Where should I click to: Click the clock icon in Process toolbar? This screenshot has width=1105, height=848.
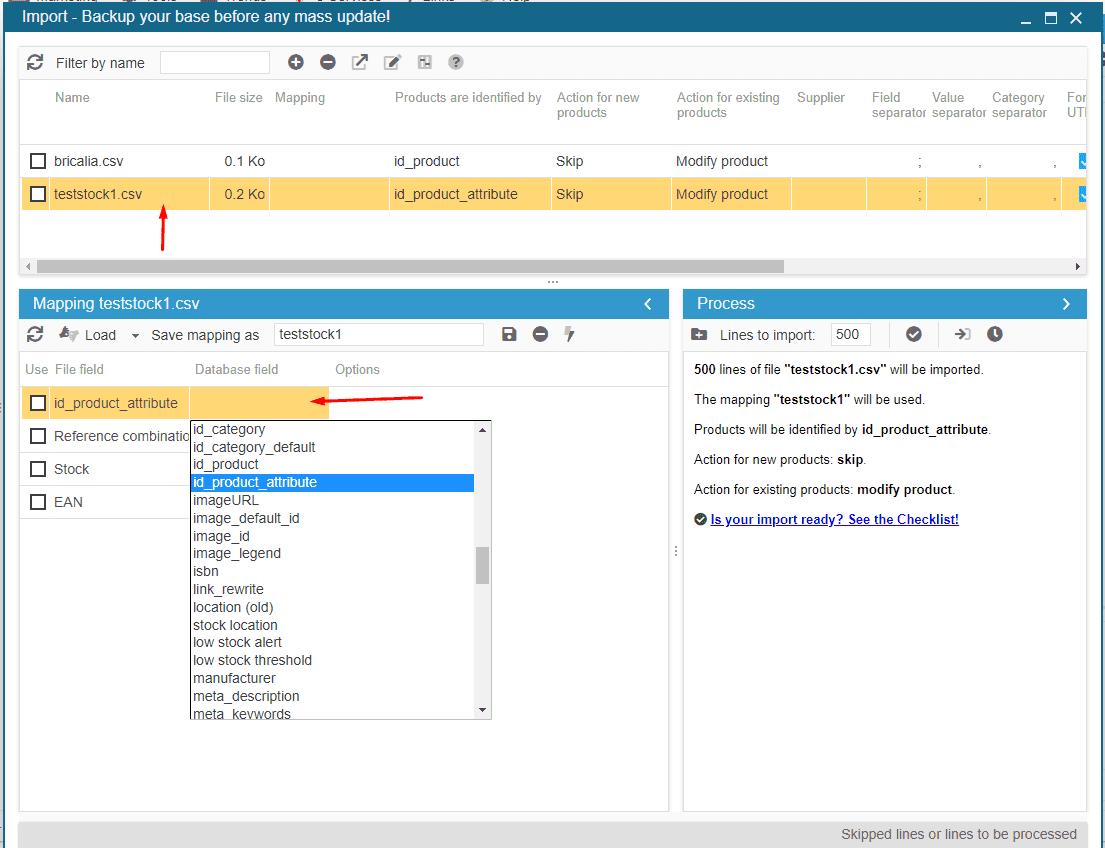click(995, 334)
